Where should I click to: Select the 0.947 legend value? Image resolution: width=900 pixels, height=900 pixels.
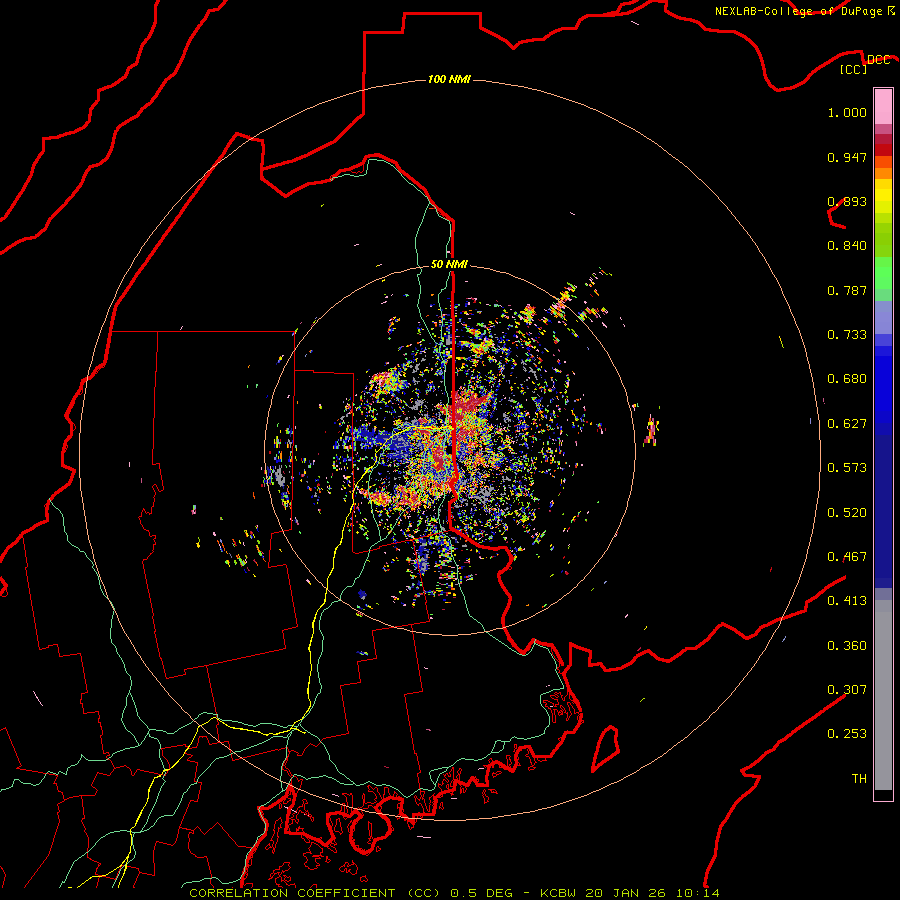(847, 157)
